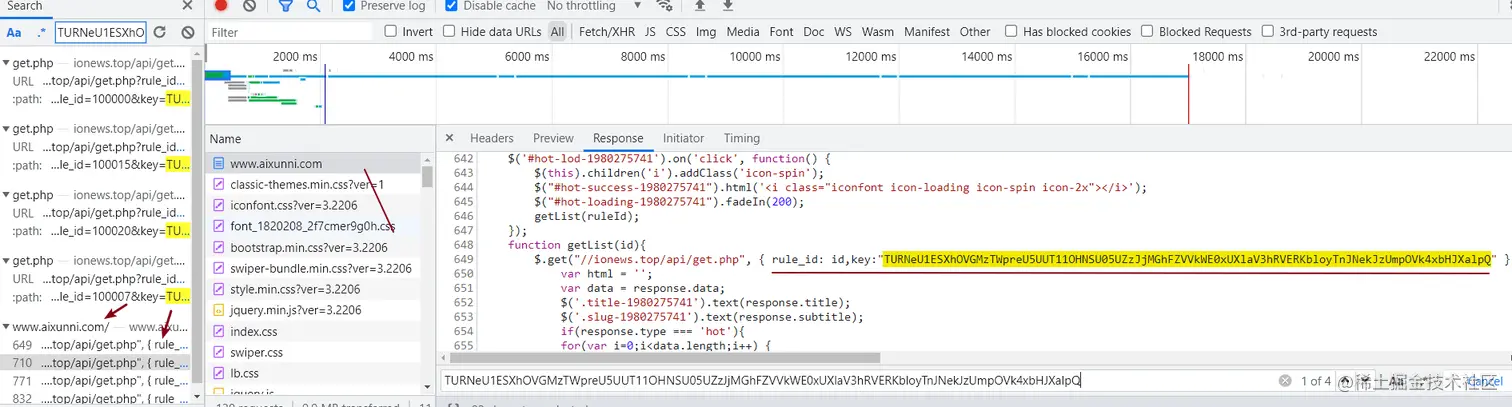
Task: Filter requests by Img
Action: (x=706, y=32)
